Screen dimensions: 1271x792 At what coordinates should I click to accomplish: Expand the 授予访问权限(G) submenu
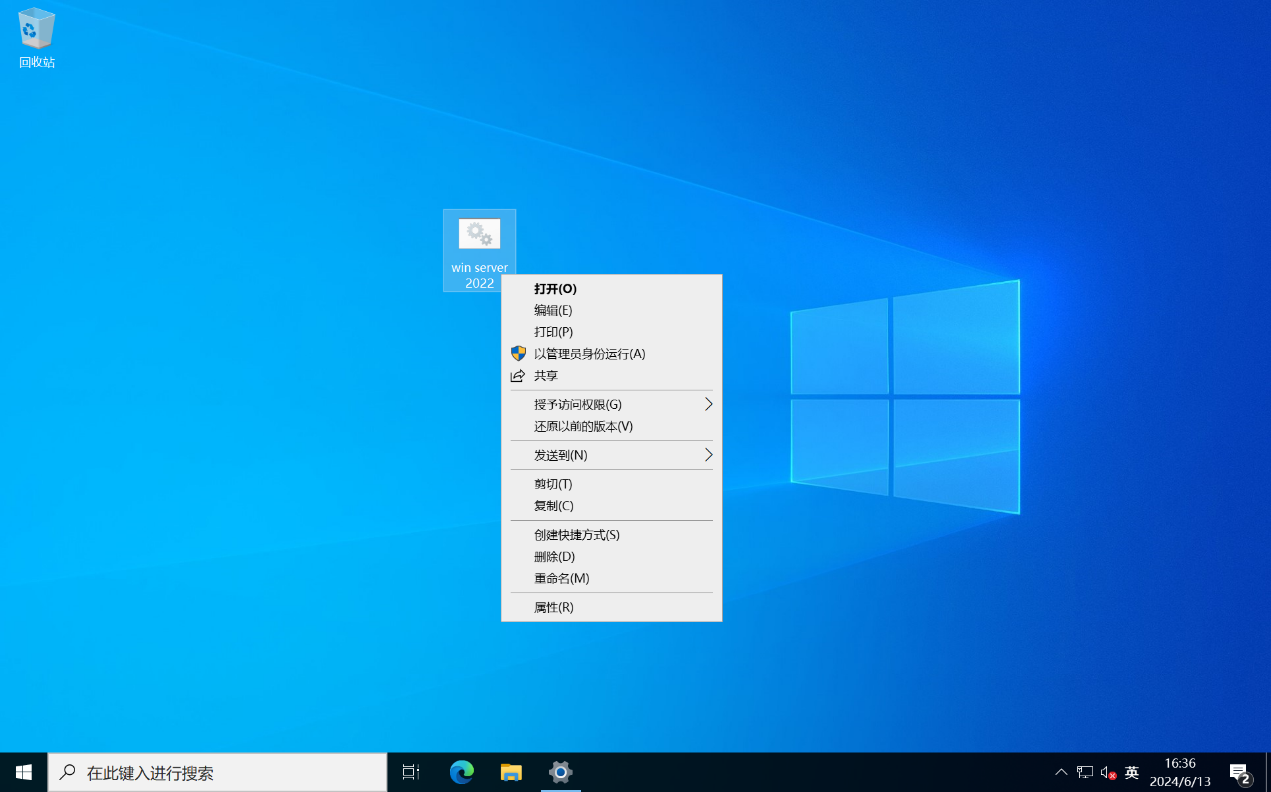click(611, 404)
